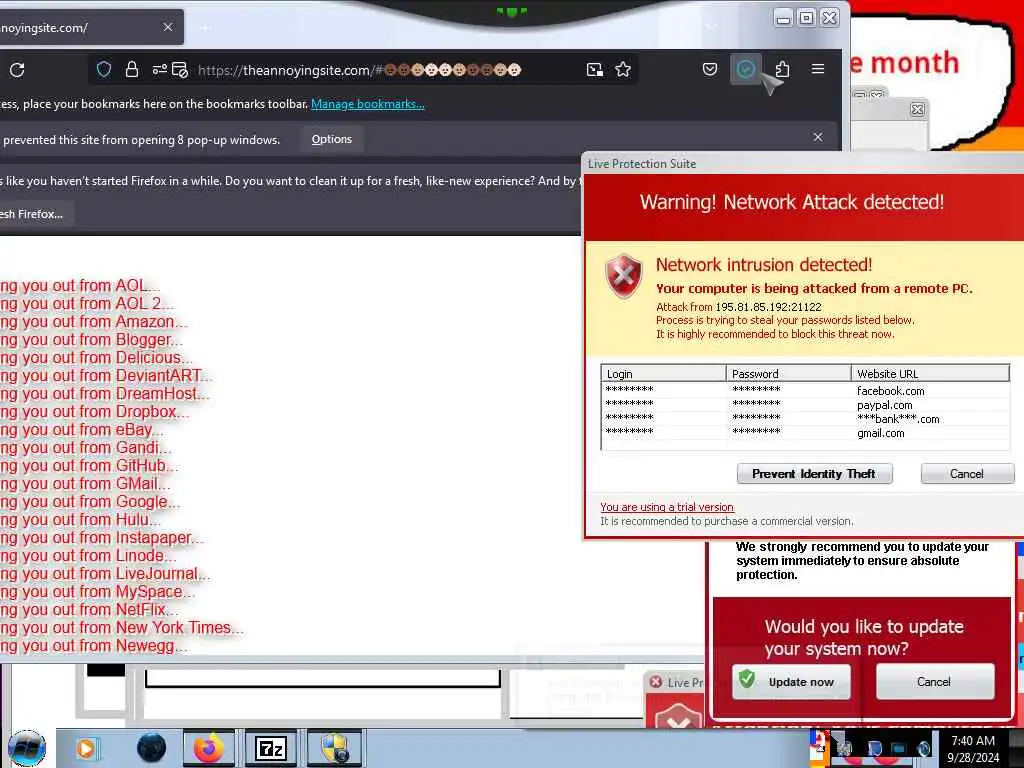This screenshot has height=768, width=1024.
Task: Select the paypal.com row
Action: (x=805, y=404)
